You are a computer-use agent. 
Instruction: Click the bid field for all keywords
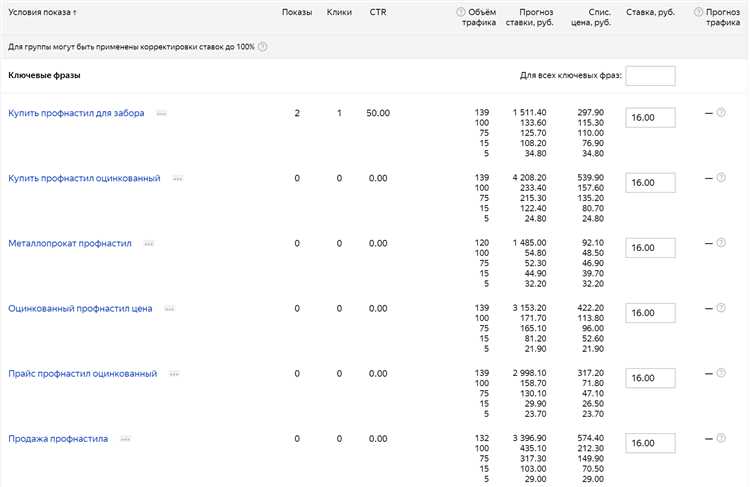point(650,76)
